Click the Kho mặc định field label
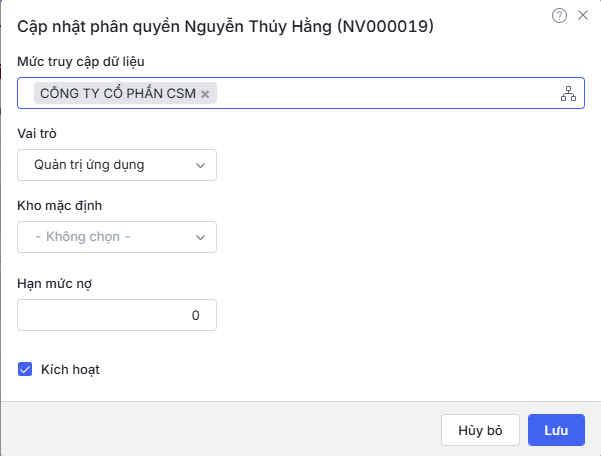The width and height of the screenshot is (601, 456). pyautogui.click(x=60, y=206)
